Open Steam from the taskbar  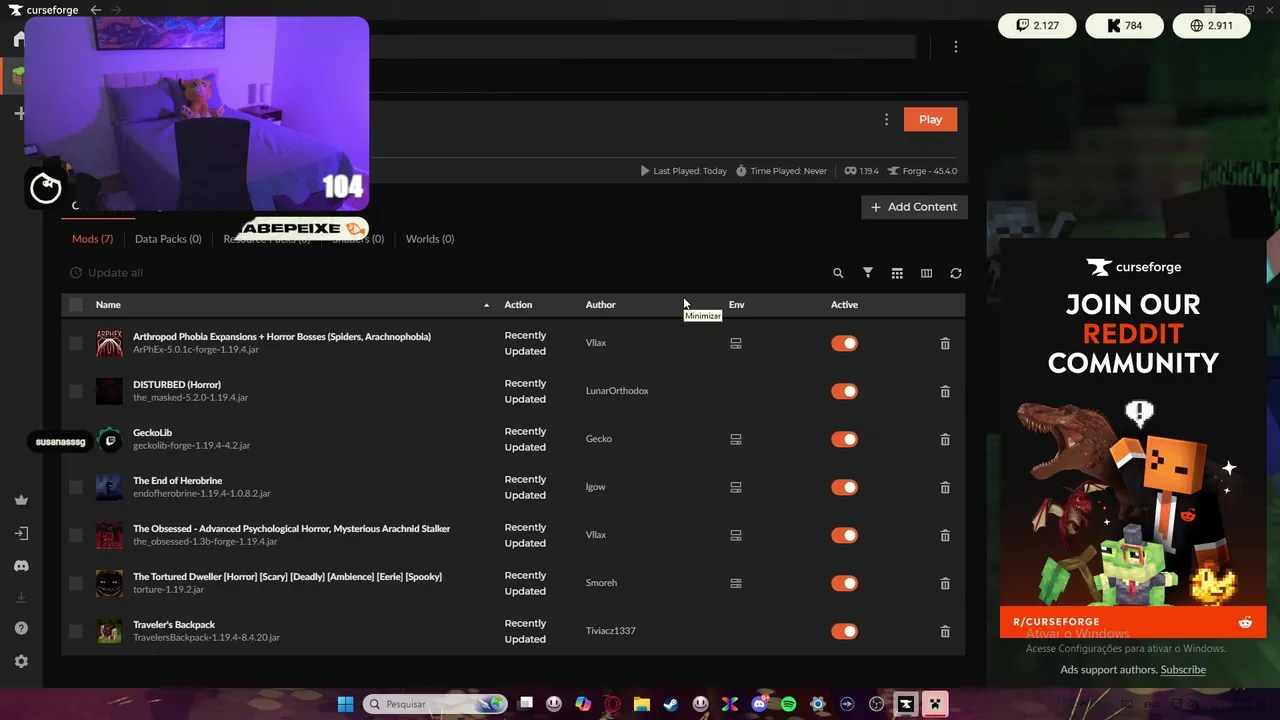[671, 704]
